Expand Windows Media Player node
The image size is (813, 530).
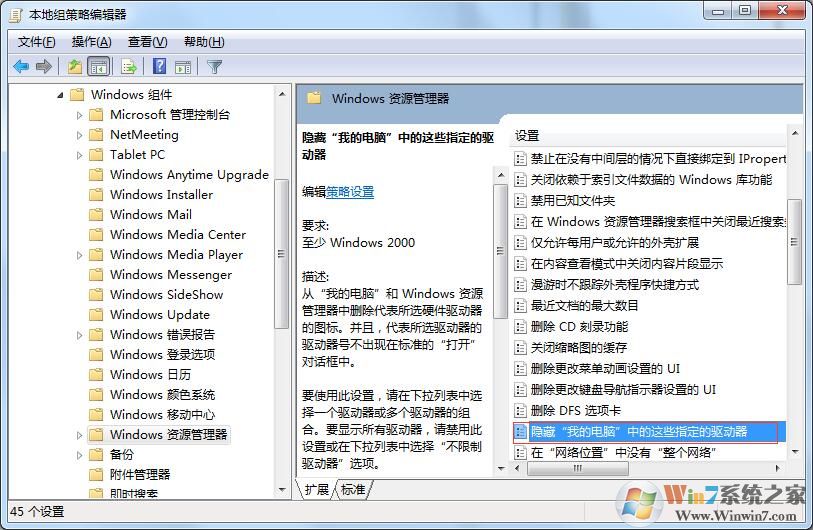tap(79, 255)
